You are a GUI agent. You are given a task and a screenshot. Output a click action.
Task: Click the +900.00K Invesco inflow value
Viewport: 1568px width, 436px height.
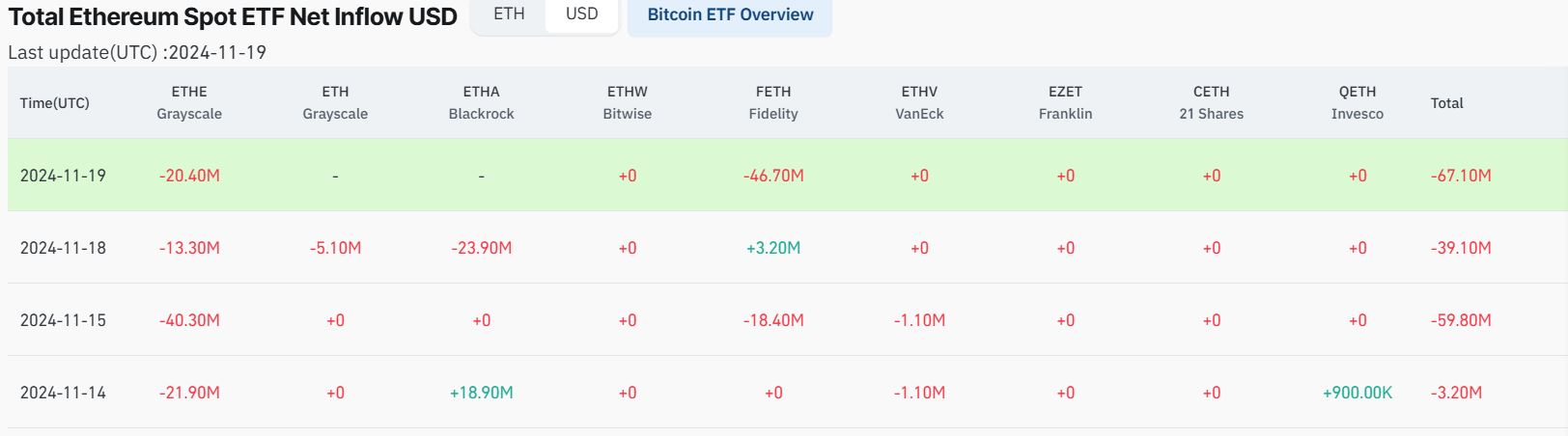pos(1357,393)
